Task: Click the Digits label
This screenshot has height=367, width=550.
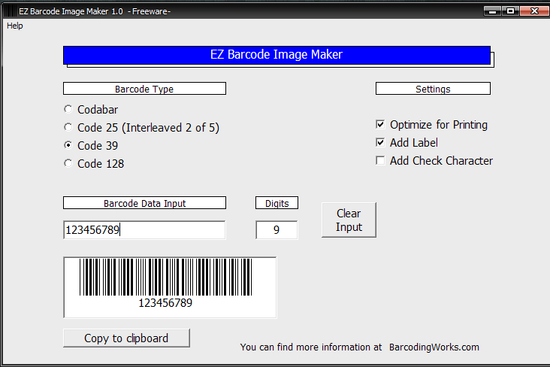Action: [277, 203]
